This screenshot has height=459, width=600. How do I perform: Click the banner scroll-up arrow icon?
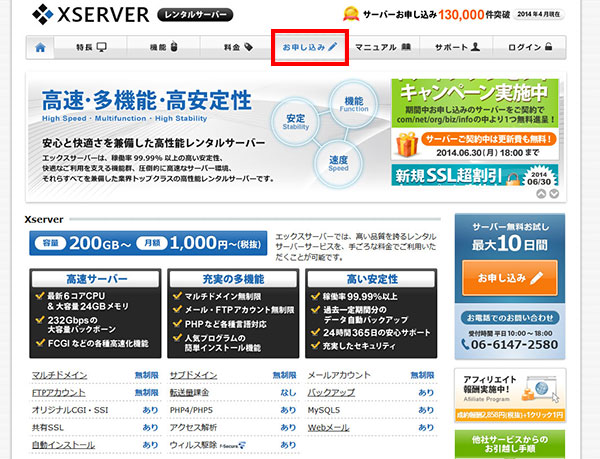click(x=541, y=194)
